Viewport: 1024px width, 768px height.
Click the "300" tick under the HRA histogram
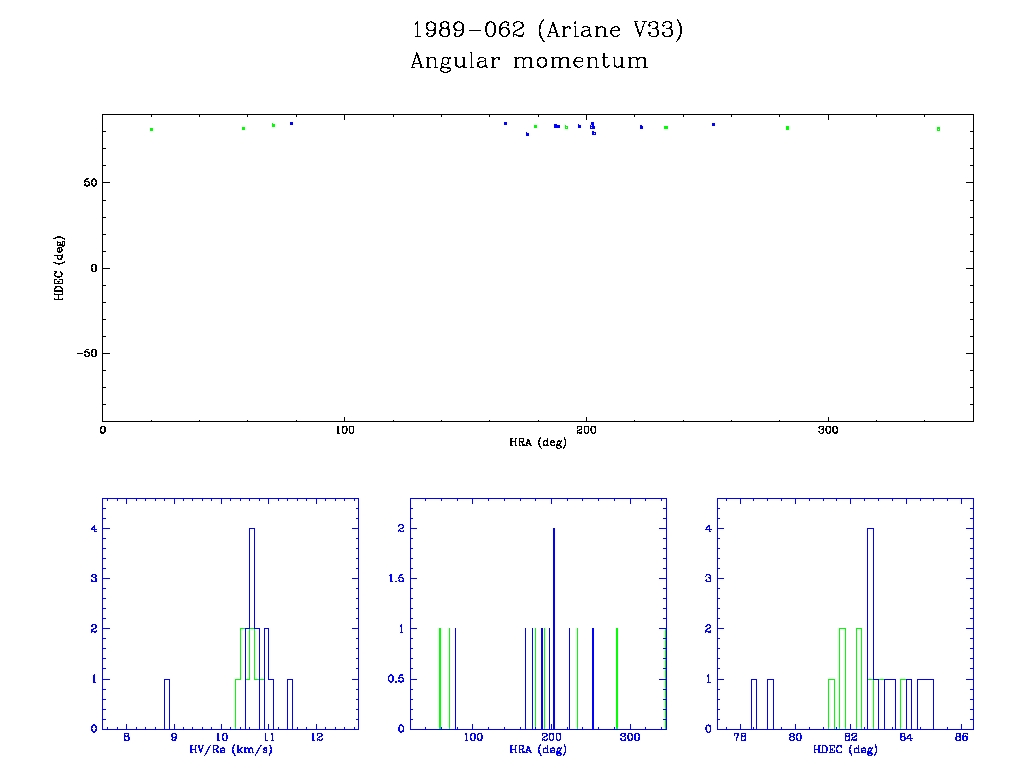tap(630, 737)
